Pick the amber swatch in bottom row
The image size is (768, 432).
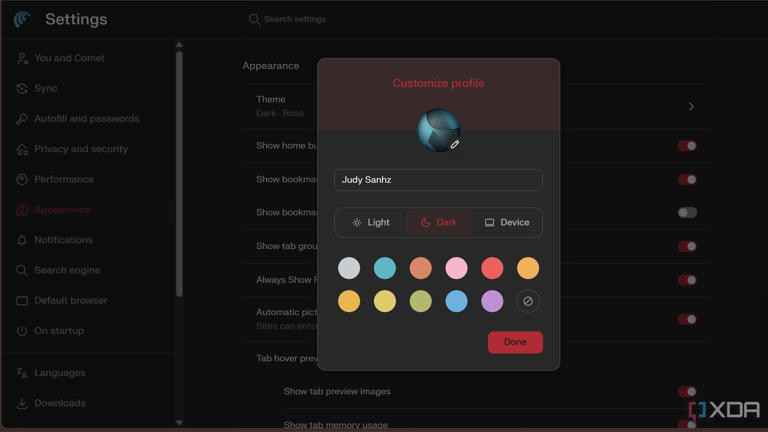[x=349, y=301]
